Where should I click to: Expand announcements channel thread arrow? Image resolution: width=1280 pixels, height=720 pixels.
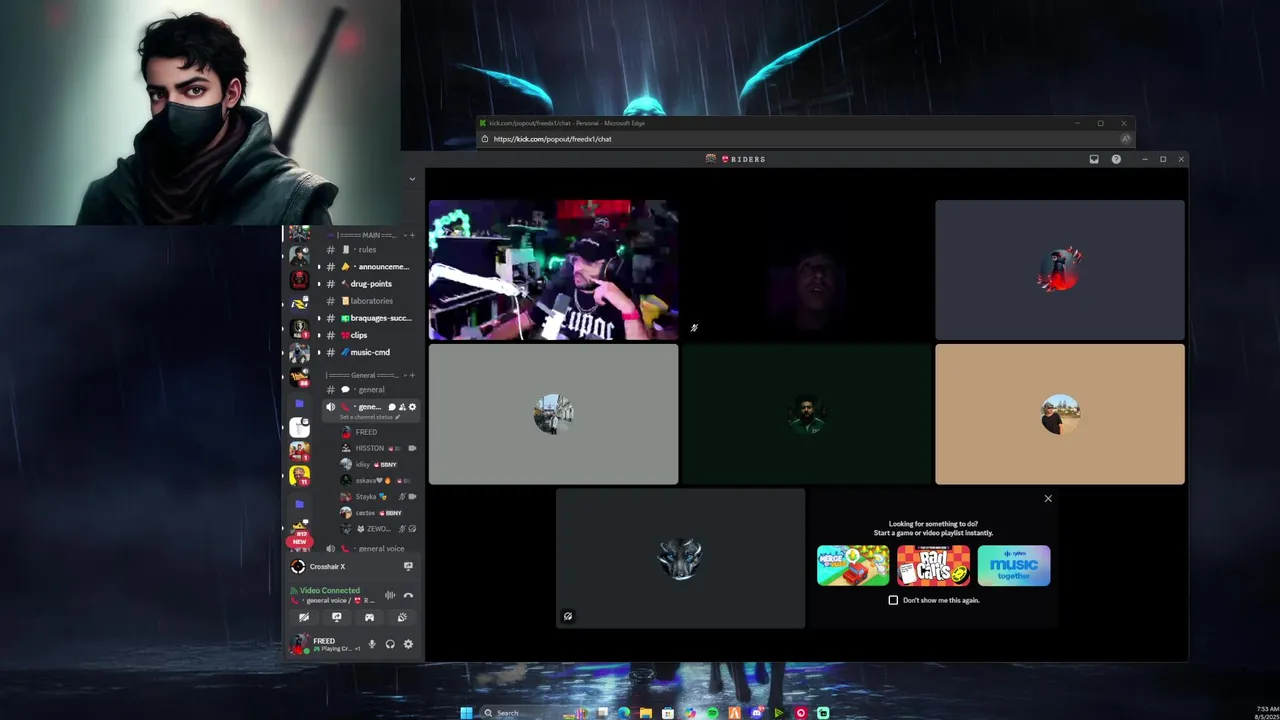click(319, 267)
